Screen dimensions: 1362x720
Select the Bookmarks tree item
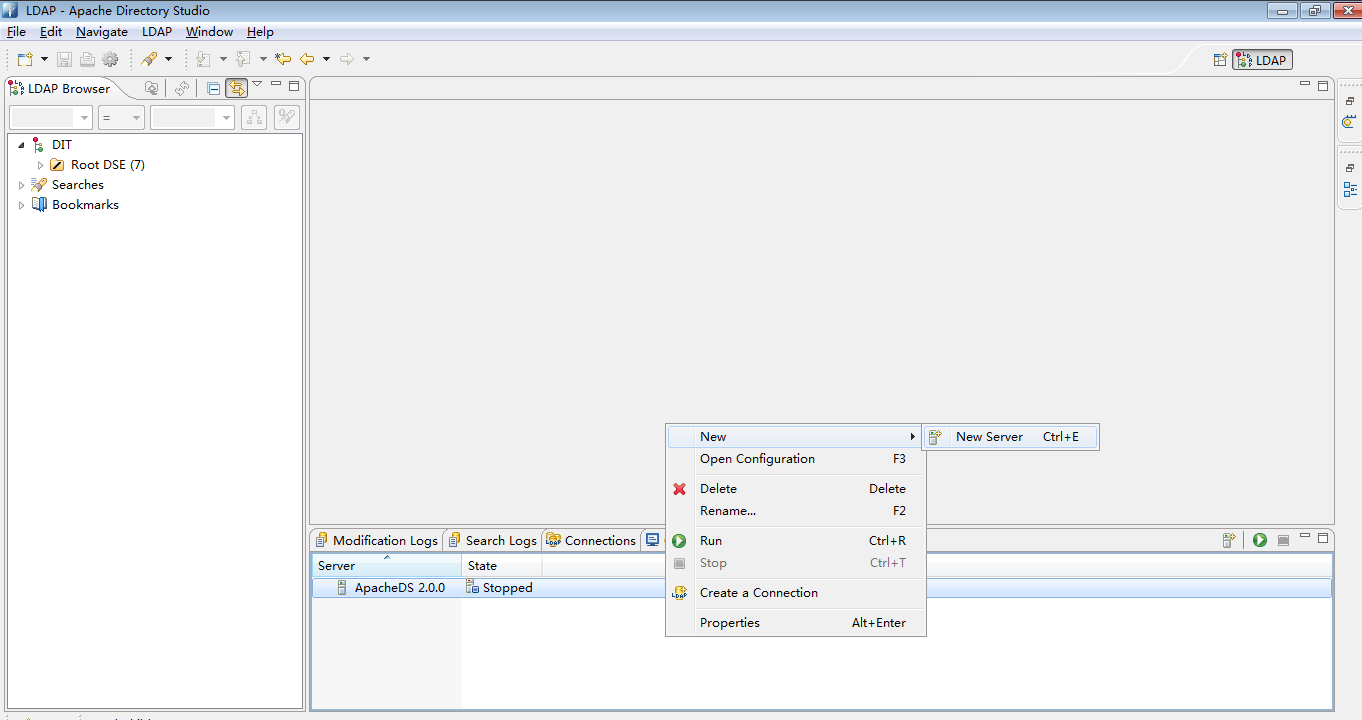[x=85, y=205]
